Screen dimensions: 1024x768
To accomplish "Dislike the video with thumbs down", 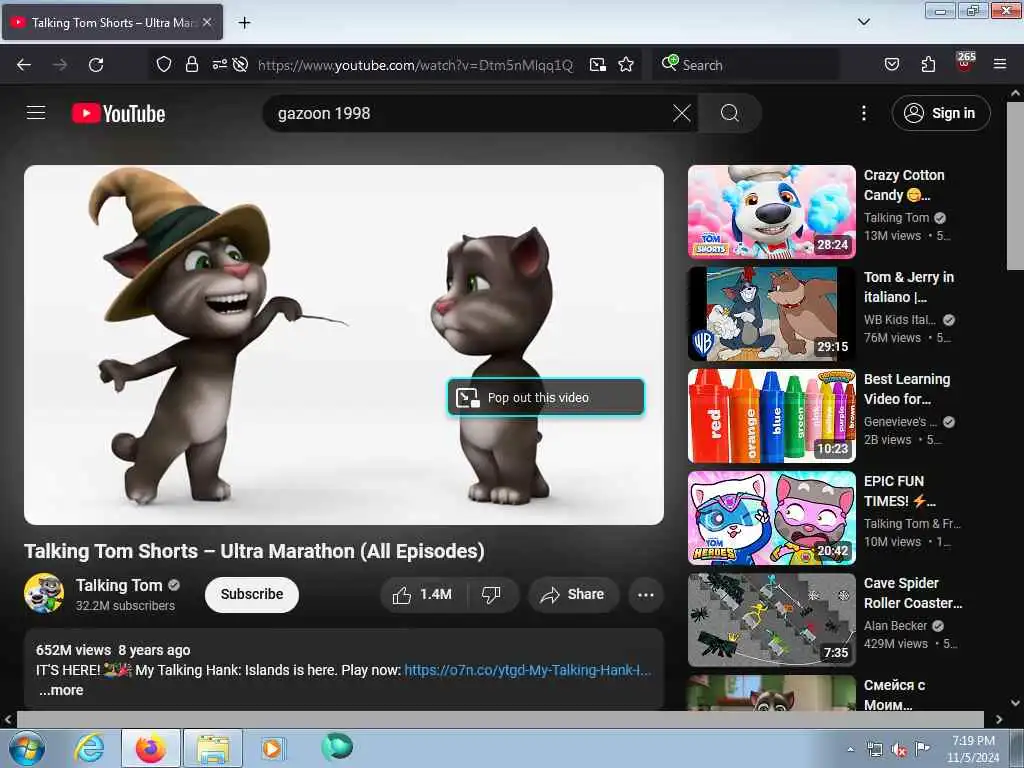I will pyautogui.click(x=491, y=594).
